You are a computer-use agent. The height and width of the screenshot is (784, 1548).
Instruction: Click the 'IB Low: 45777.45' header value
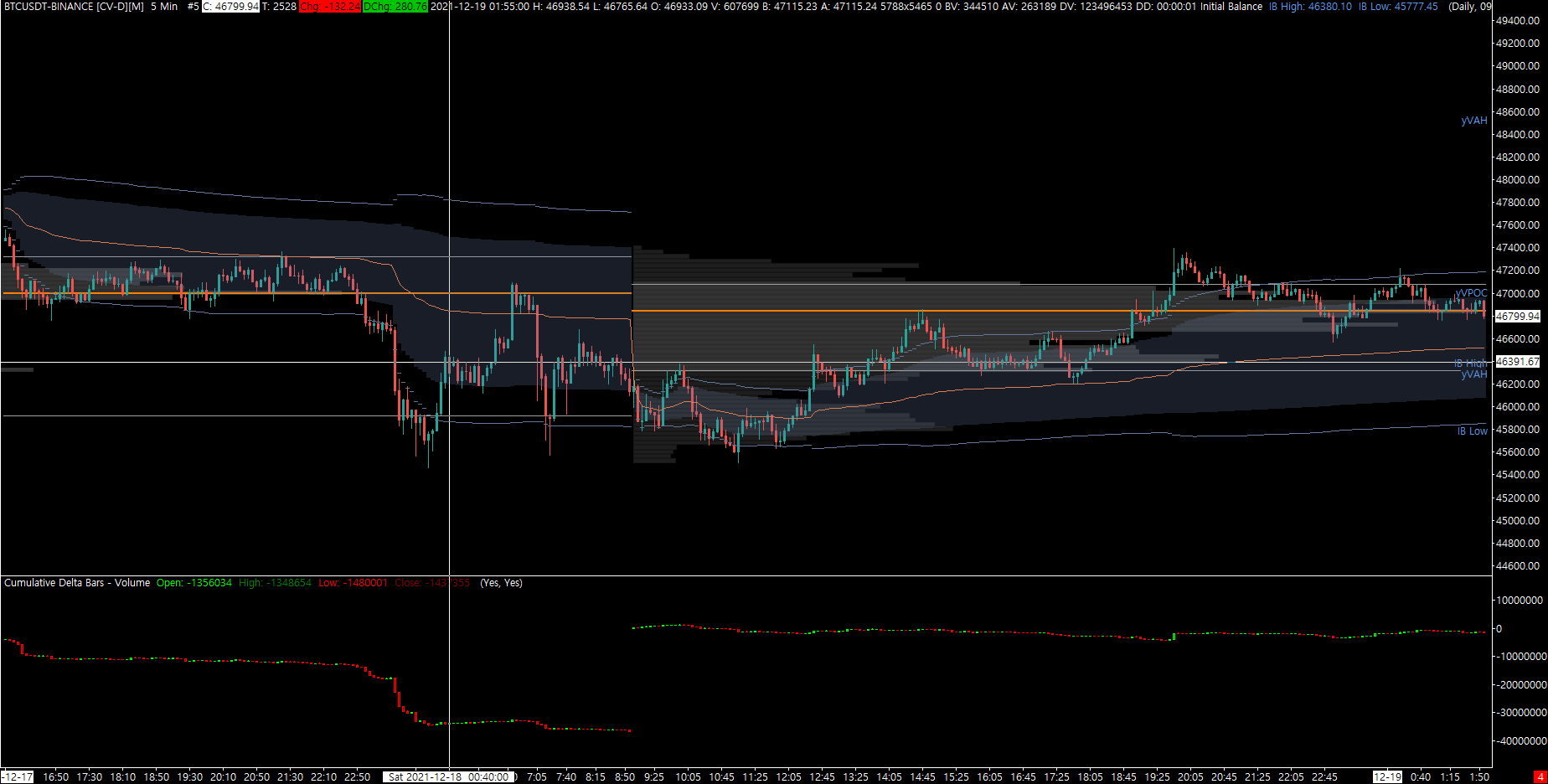(1398, 6)
